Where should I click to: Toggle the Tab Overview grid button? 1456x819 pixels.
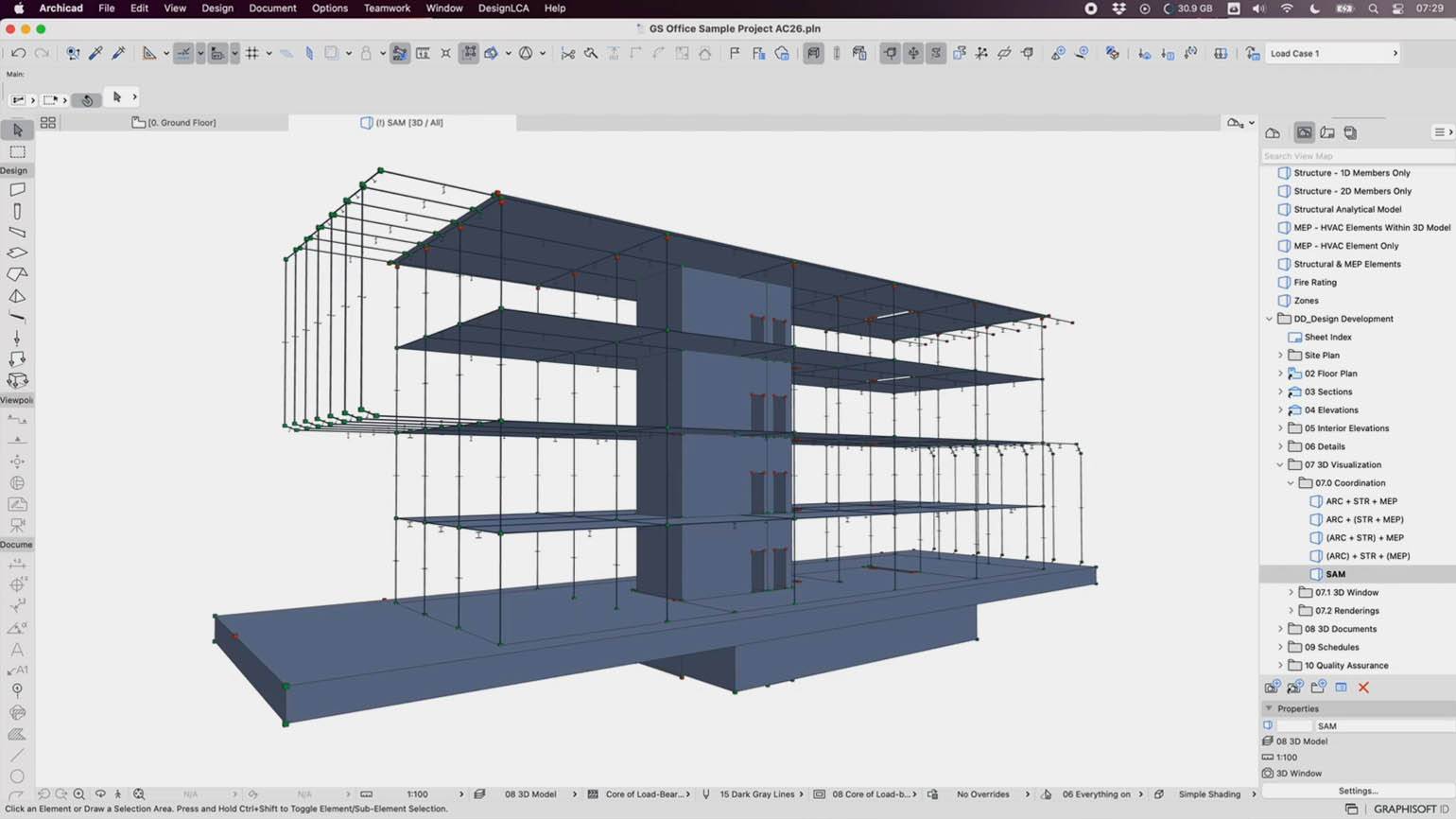point(47,122)
